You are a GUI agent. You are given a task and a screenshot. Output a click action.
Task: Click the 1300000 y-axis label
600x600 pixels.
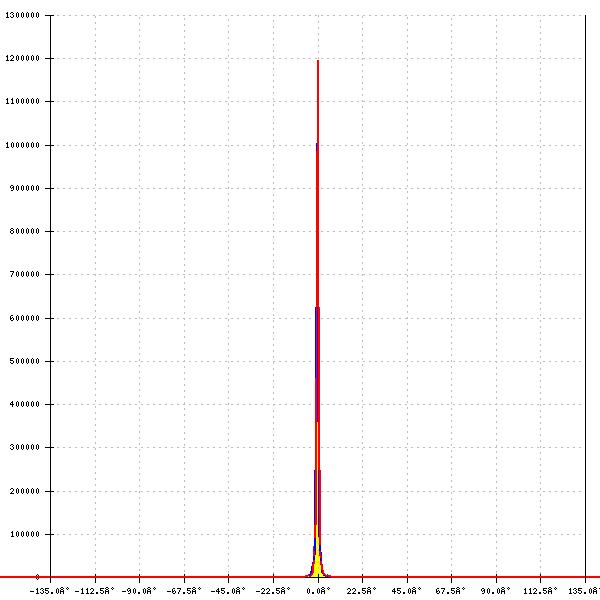pyautogui.click(x=23, y=15)
